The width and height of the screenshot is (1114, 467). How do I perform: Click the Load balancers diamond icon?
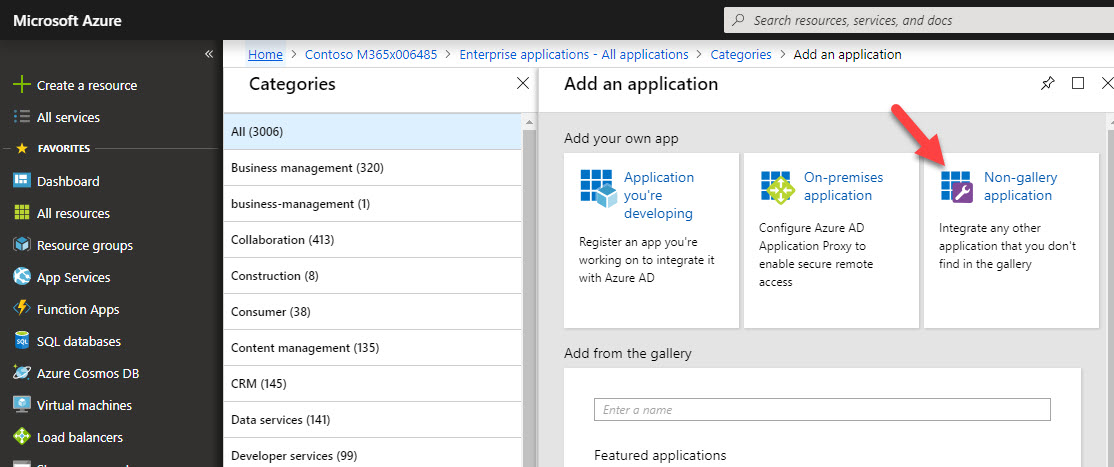point(22,436)
